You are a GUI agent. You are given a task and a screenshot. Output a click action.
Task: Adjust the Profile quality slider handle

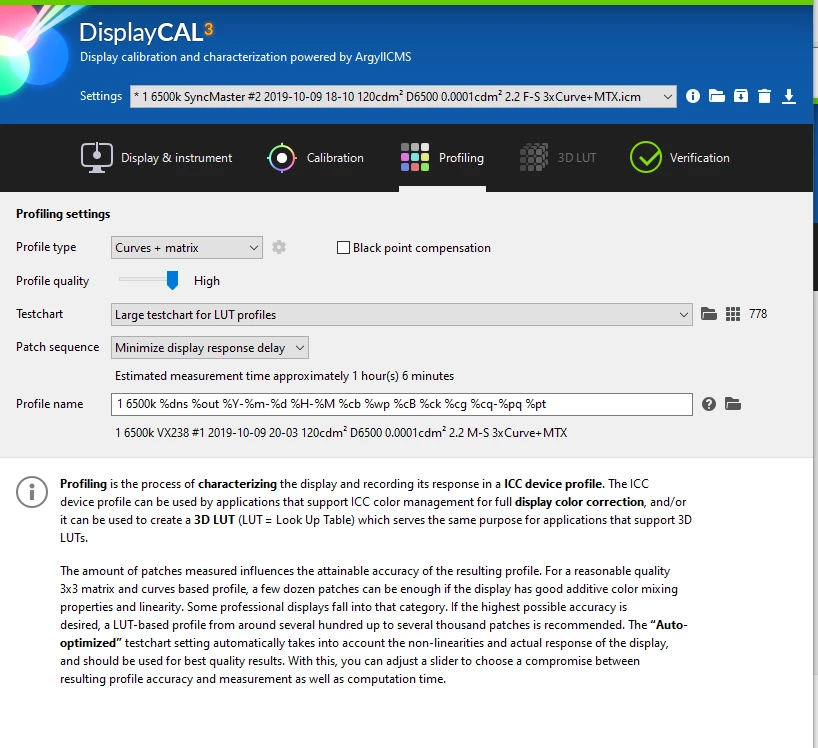(x=172, y=280)
